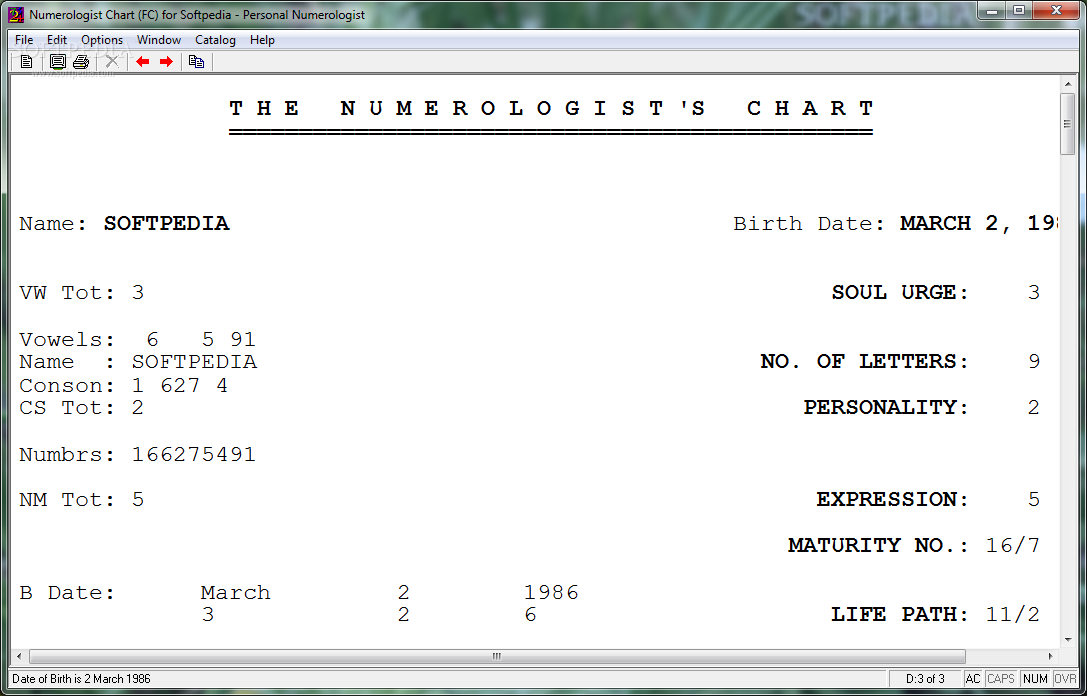Click the new document toolbar icon
Image resolution: width=1087 pixels, height=696 pixels.
point(26,62)
